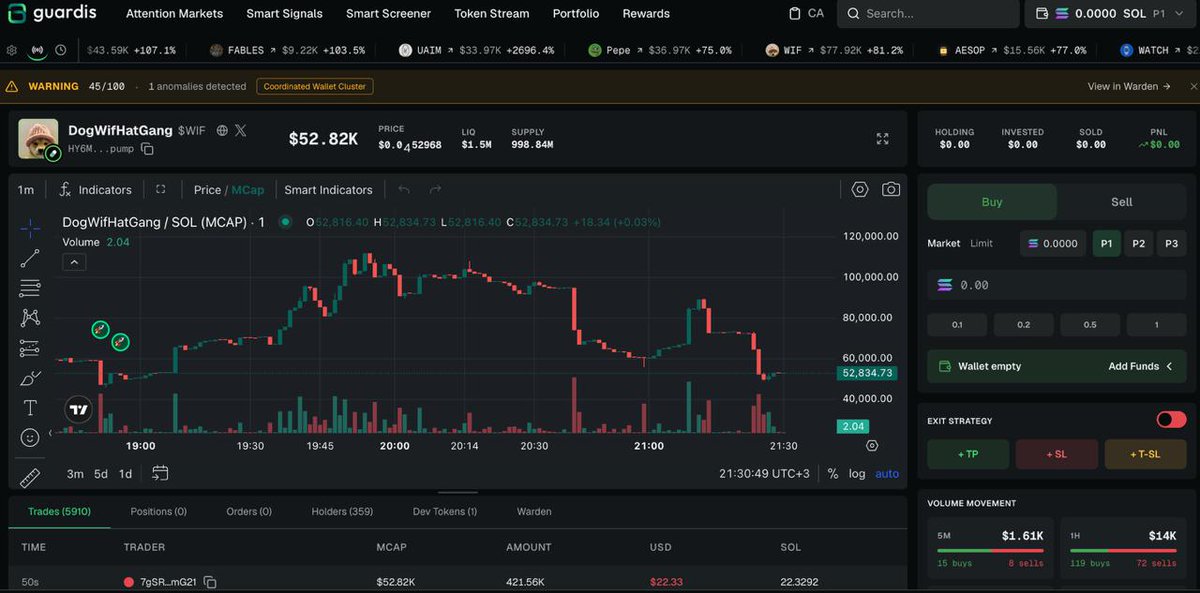
Task: Toggle the Exit Strategy switch
Action: pos(1171,419)
